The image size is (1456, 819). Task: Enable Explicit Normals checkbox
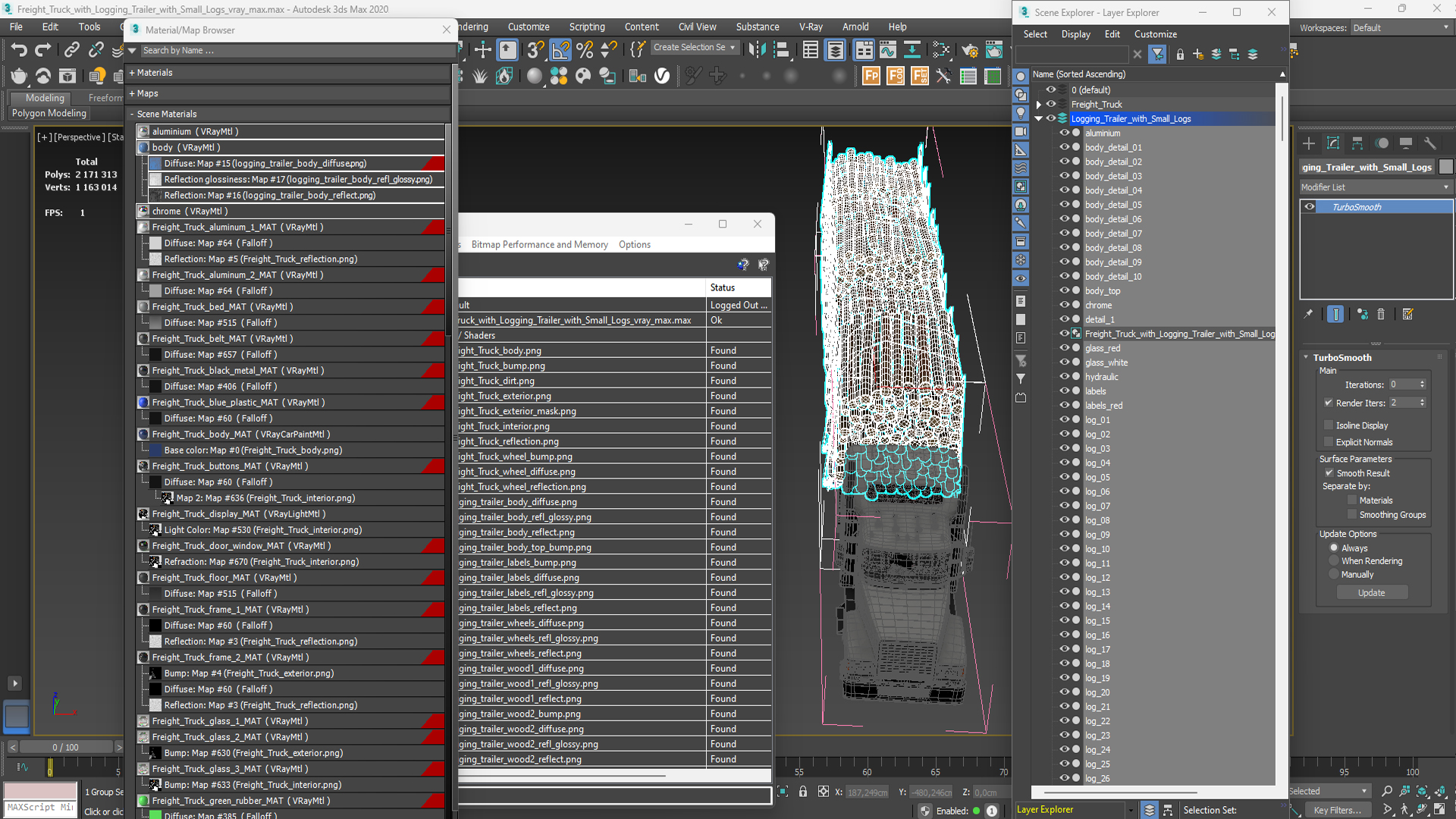(x=1329, y=442)
